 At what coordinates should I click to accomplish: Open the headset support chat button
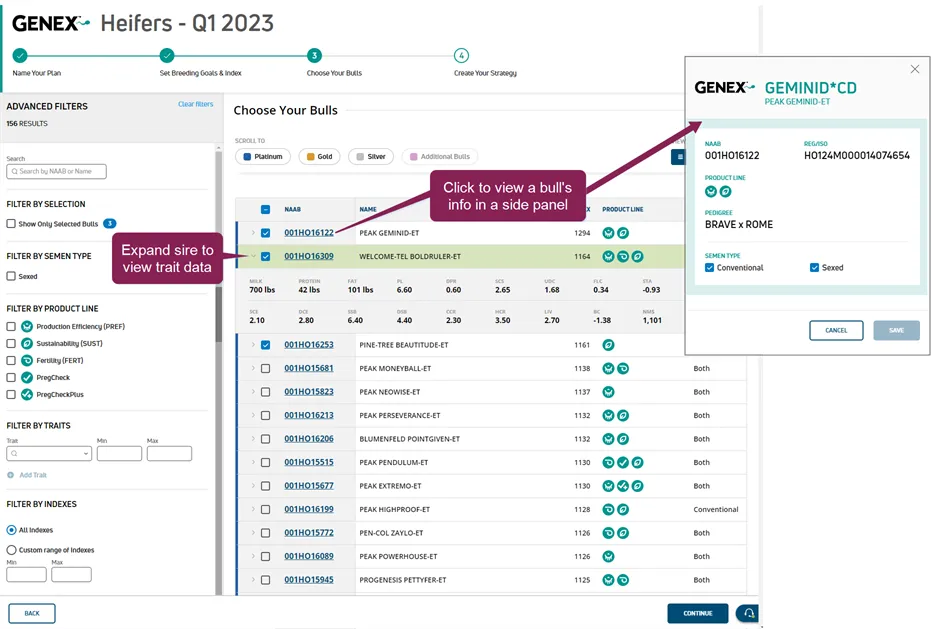click(x=748, y=613)
